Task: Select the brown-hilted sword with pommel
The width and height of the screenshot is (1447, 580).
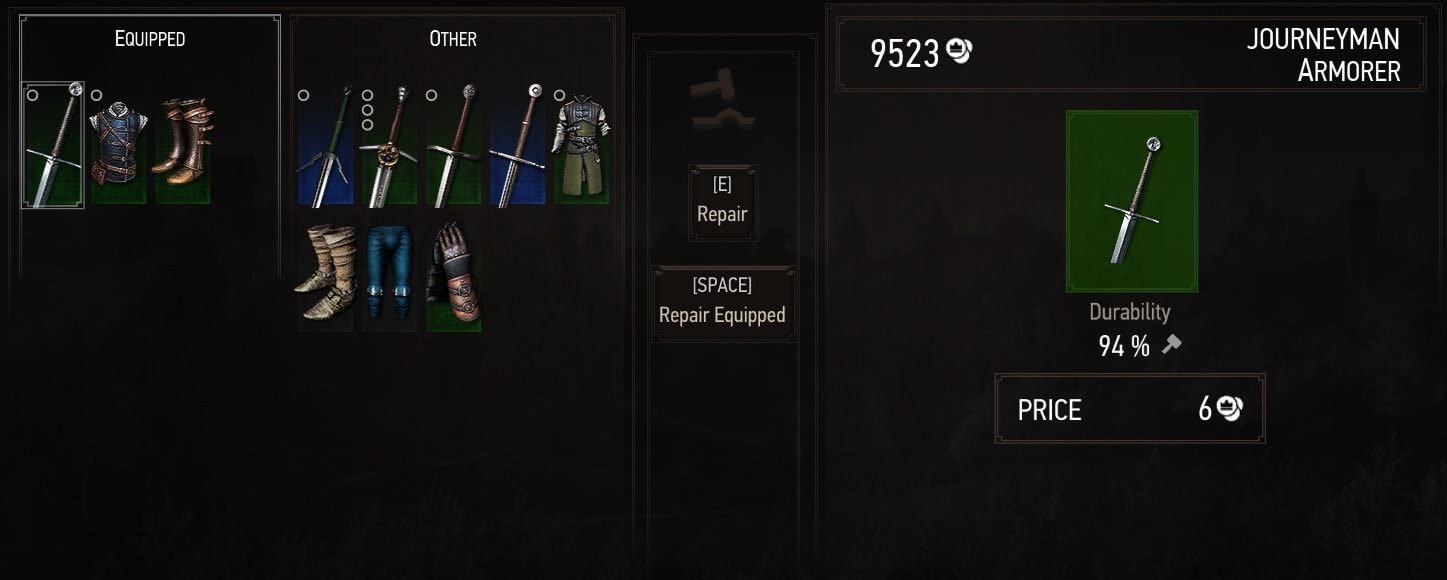Action: click(x=454, y=146)
